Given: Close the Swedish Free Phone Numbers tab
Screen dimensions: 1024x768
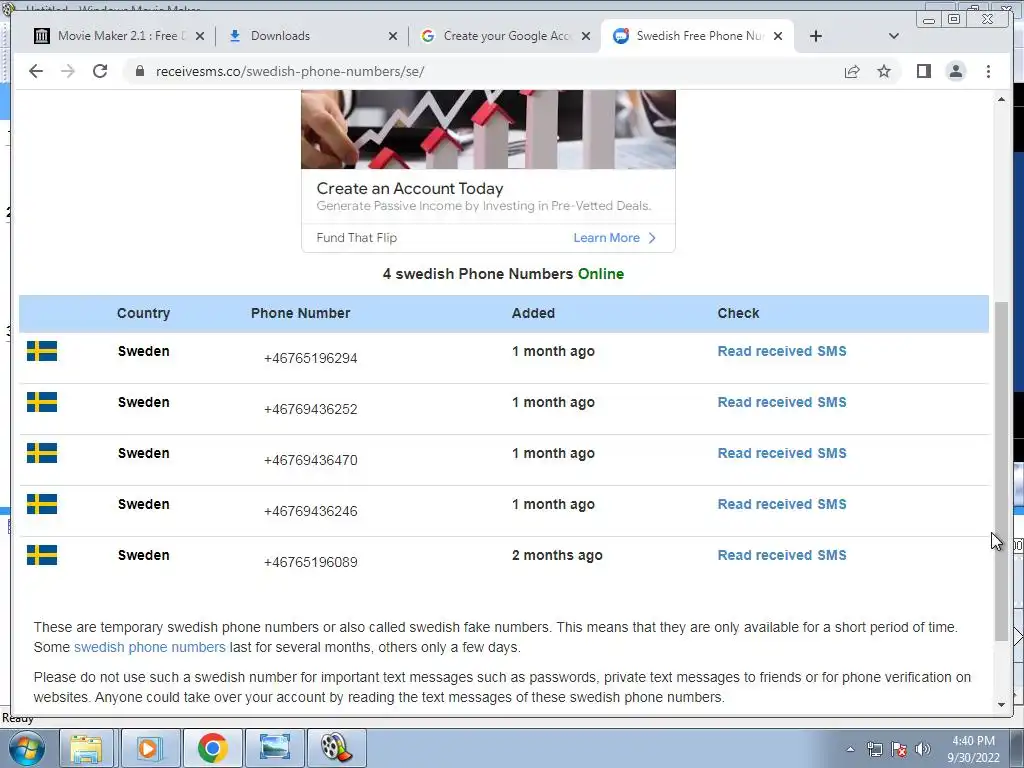Looking at the screenshot, I should click(x=778, y=36).
